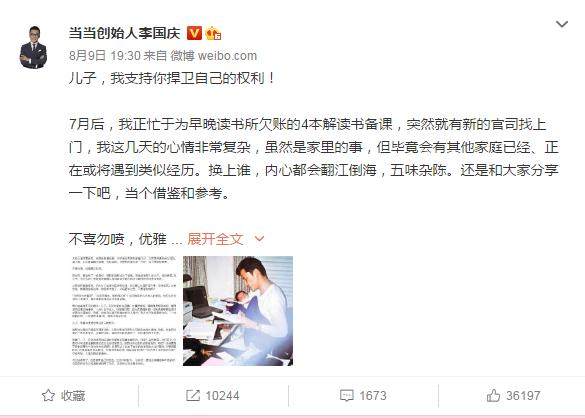Viewport: 585px width, 418px height.
Task: Click the orange V verified badge
Action: coord(194,33)
